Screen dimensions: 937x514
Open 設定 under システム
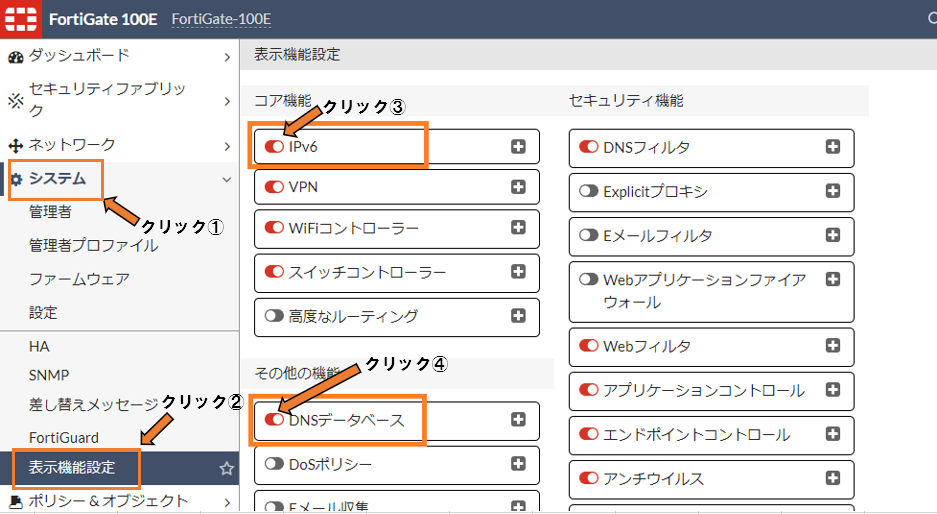click(43, 313)
